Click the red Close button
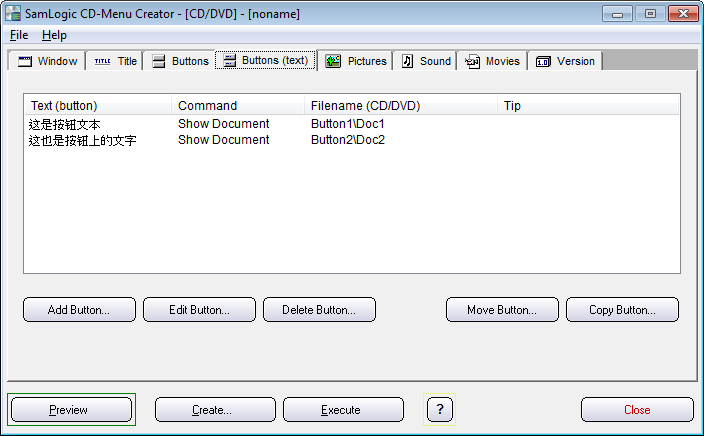The height and width of the screenshot is (436, 704). click(x=637, y=410)
